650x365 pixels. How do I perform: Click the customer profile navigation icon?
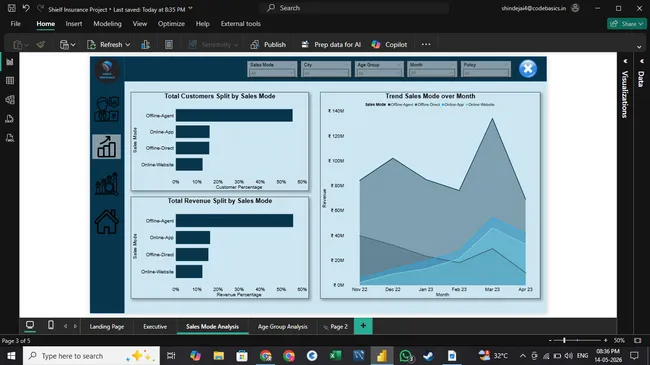[x=107, y=109]
